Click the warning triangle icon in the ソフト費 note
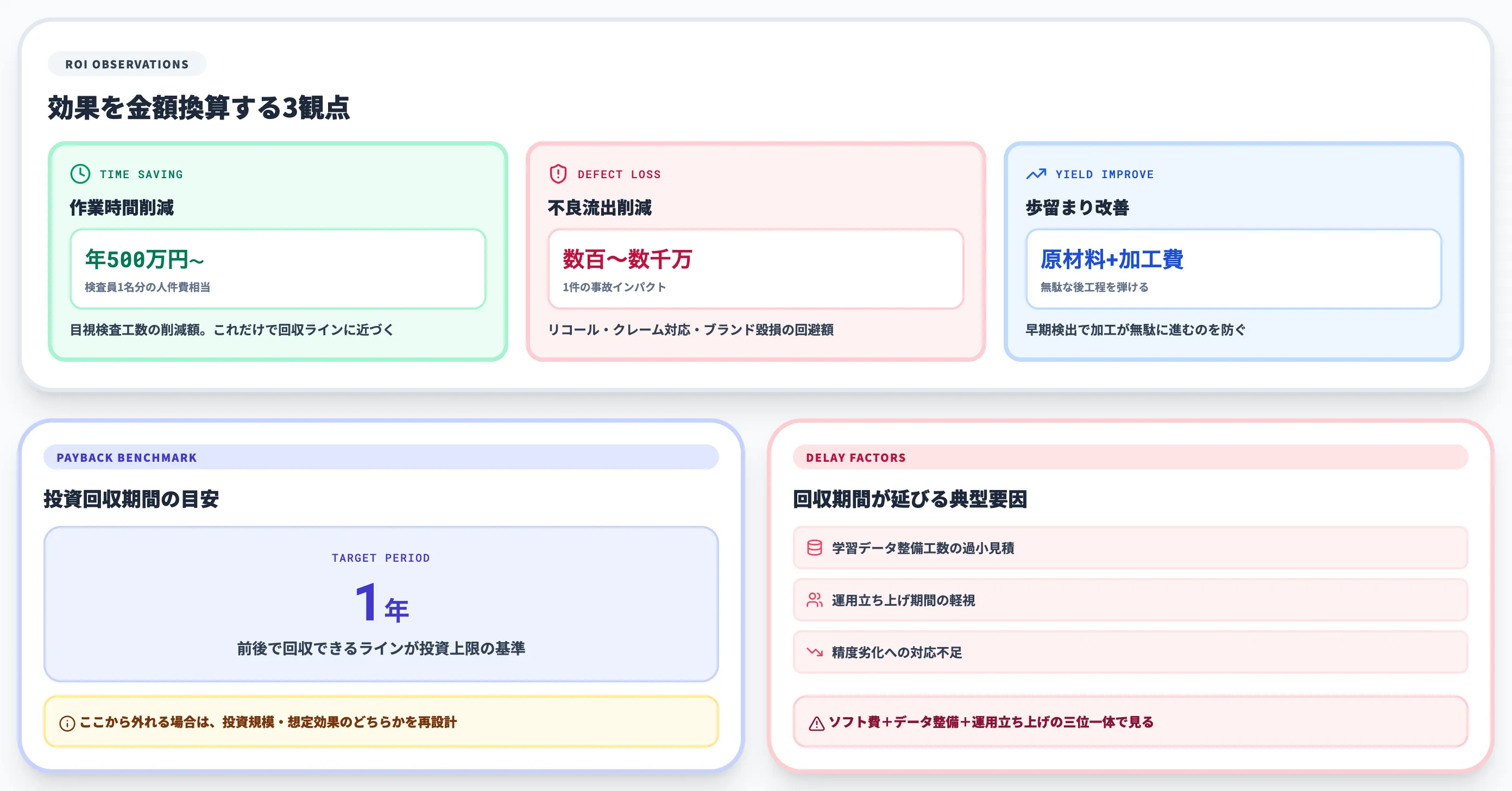The image size is (1512, 791). (815, 723)
